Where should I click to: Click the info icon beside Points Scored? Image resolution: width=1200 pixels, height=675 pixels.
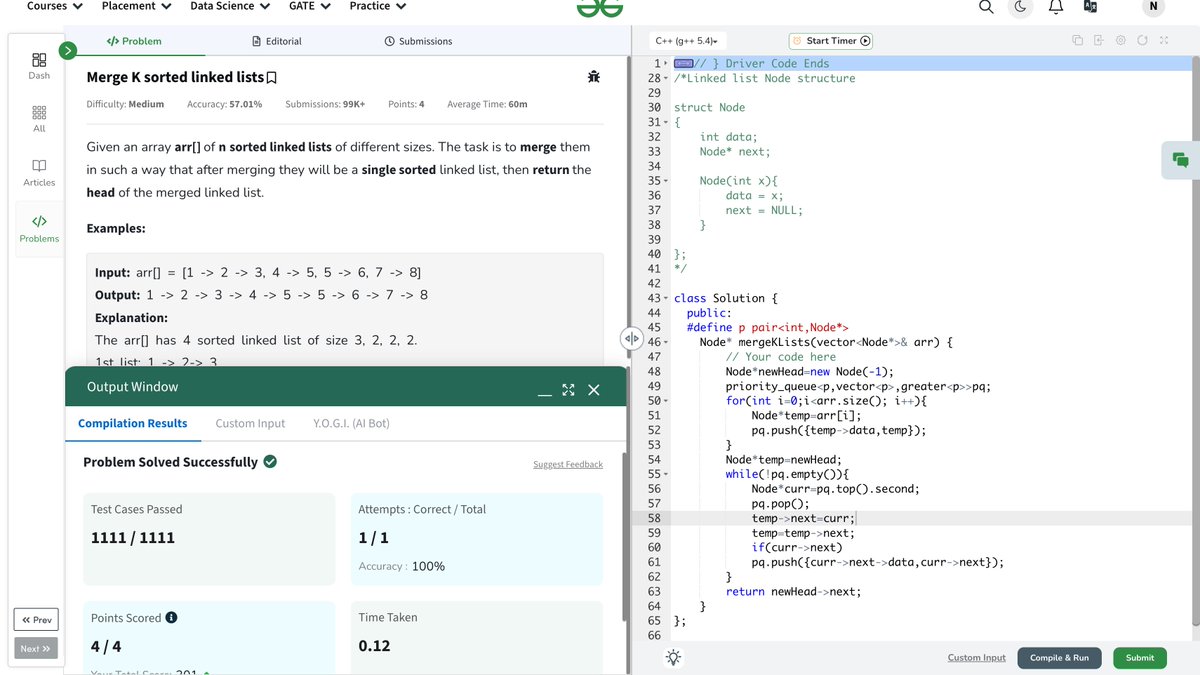point(172,618)
